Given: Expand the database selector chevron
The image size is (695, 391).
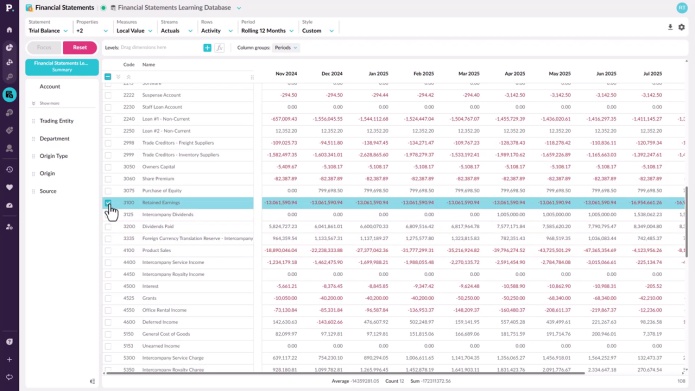Looking at the screenshot, I should point(239,8).
